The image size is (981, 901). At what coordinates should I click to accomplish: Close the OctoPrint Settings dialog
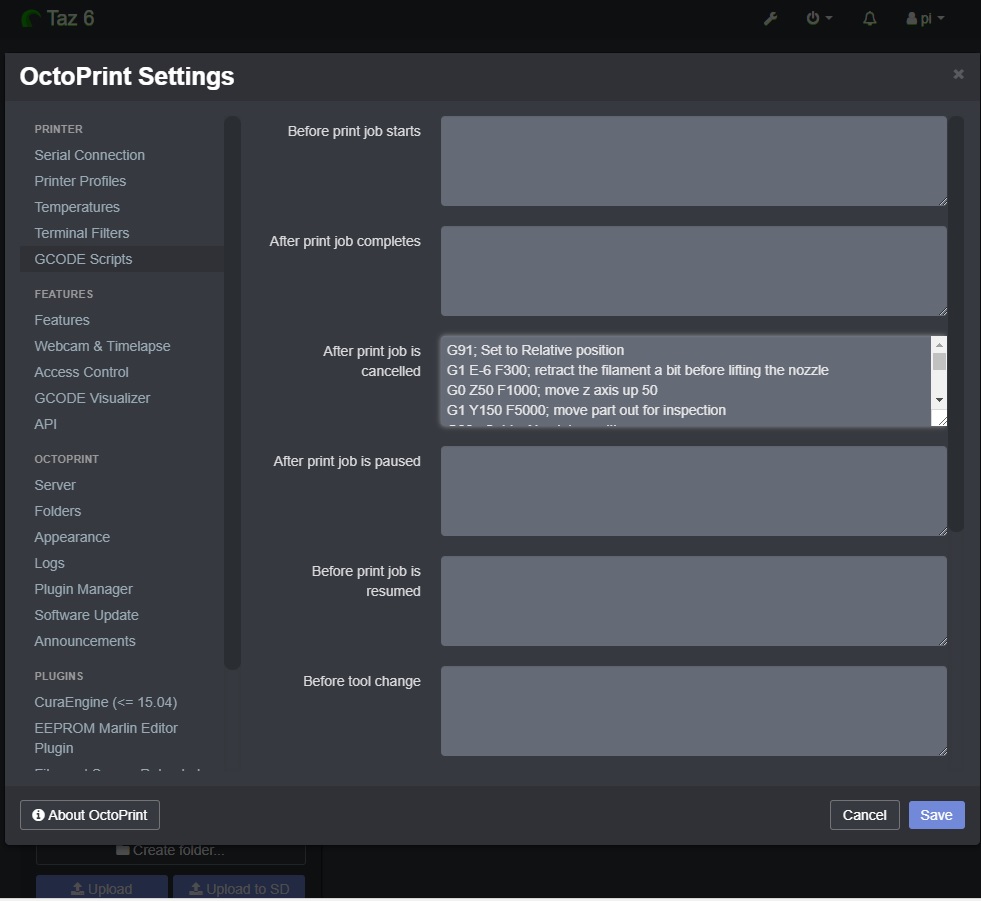coord(958,74)
